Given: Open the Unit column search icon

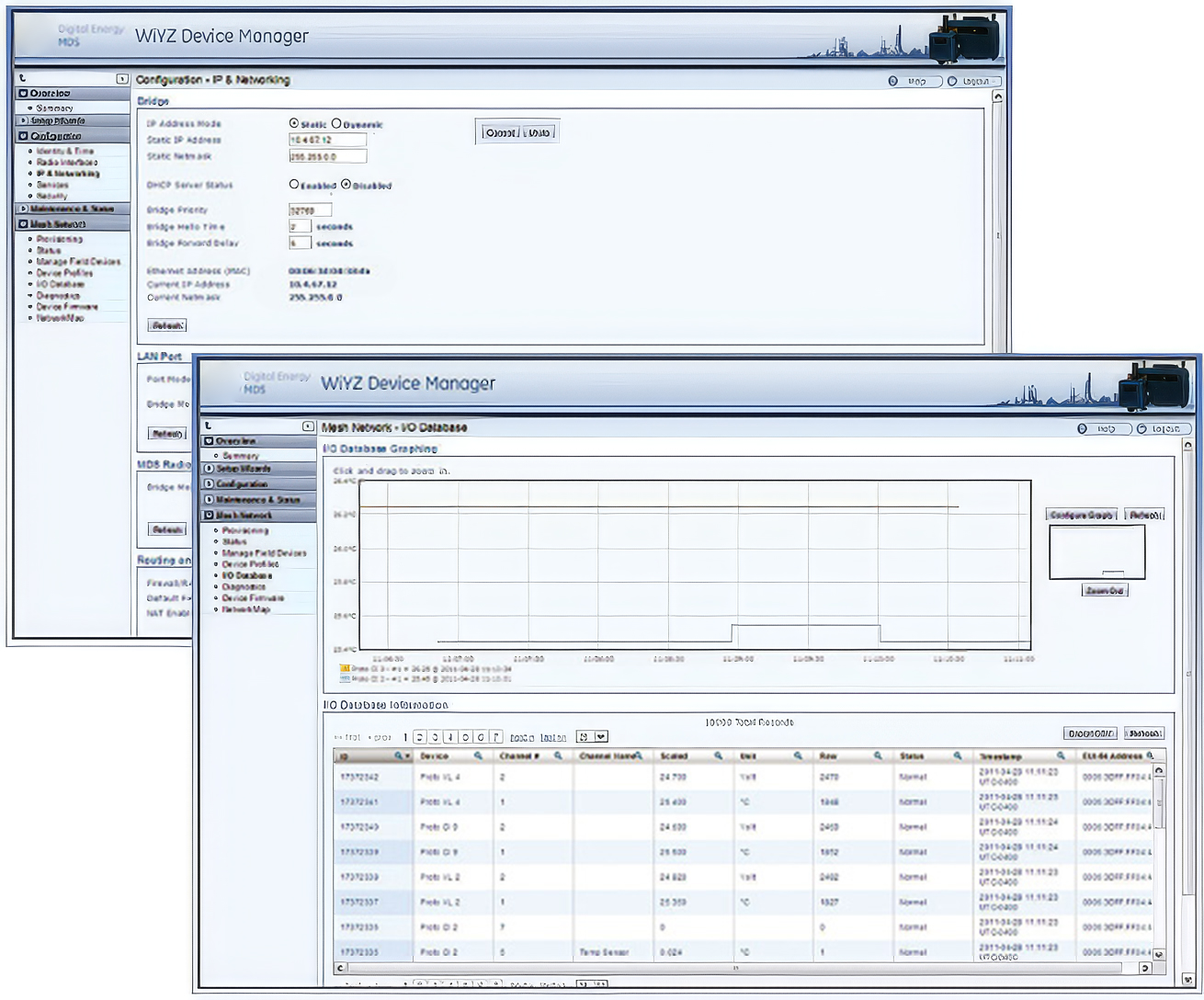Looking at the screenshot, I should [x=798, y=756].
